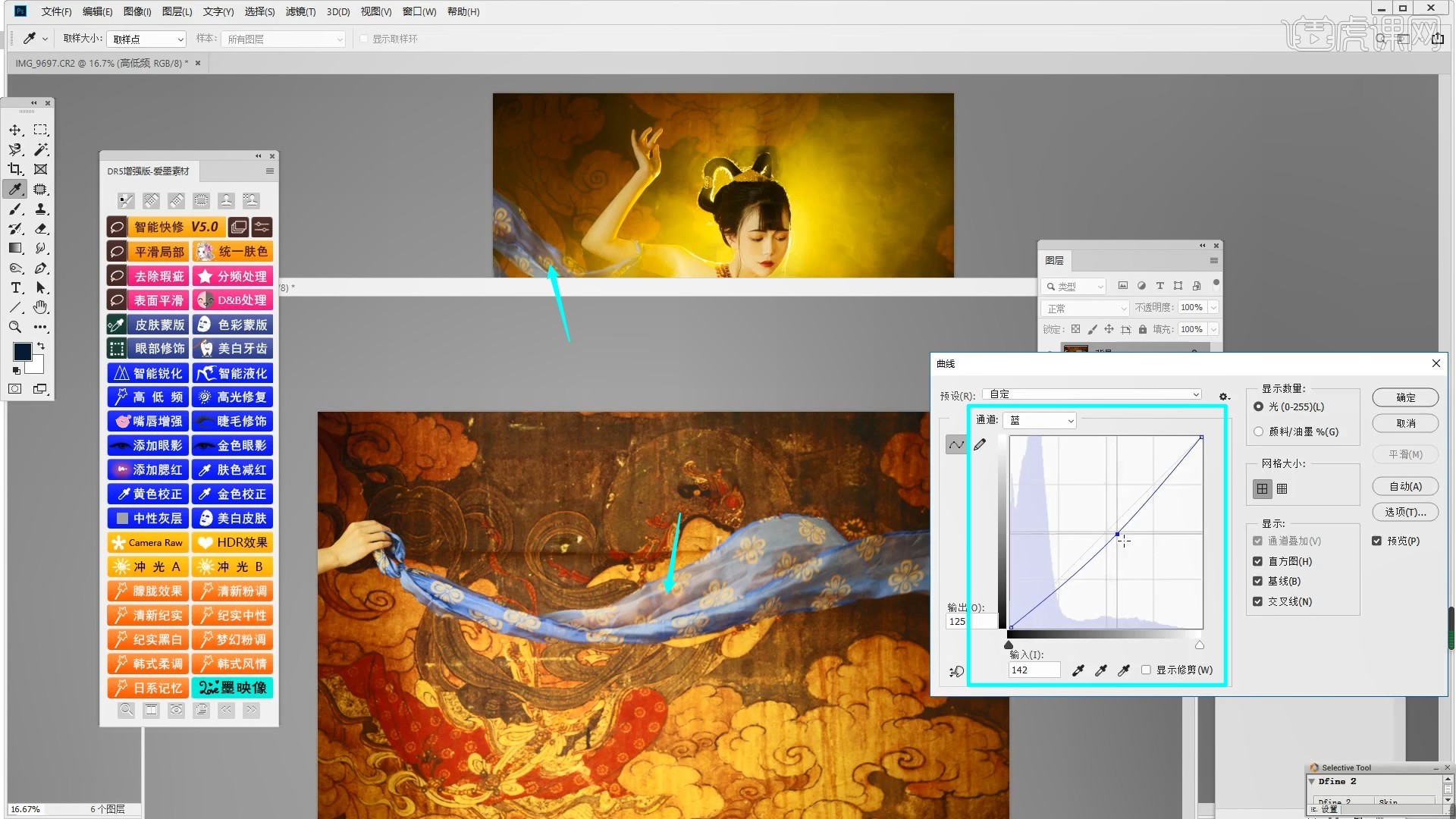Image resolution: width=1456 pixels, height=819 pixels.
Task: Uncheck the 直方图 histogram checkbox
Action: 1257,561
